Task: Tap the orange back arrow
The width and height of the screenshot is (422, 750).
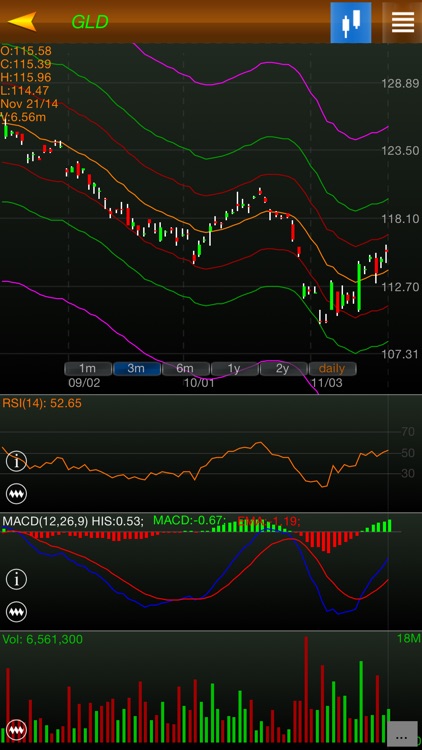Action: click(x=22, y=21)
